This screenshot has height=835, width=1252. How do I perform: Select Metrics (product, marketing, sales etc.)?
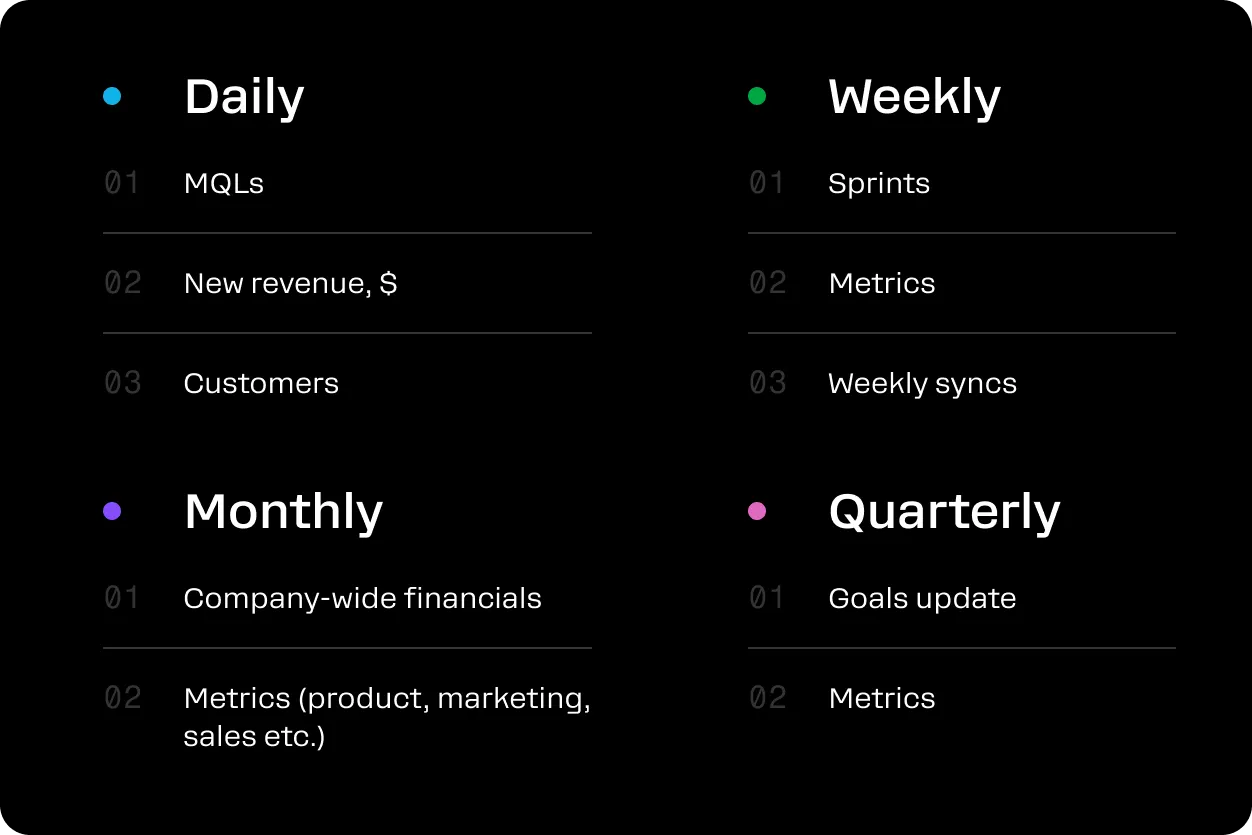click(x=387, y=718)
